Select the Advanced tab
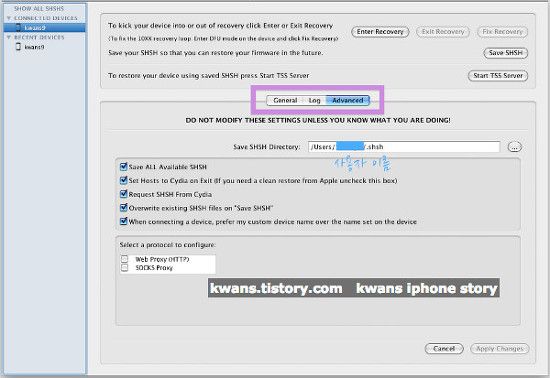The width and height of the screenshot is (550, 378). pyautogui.click(x=348, y=100)
